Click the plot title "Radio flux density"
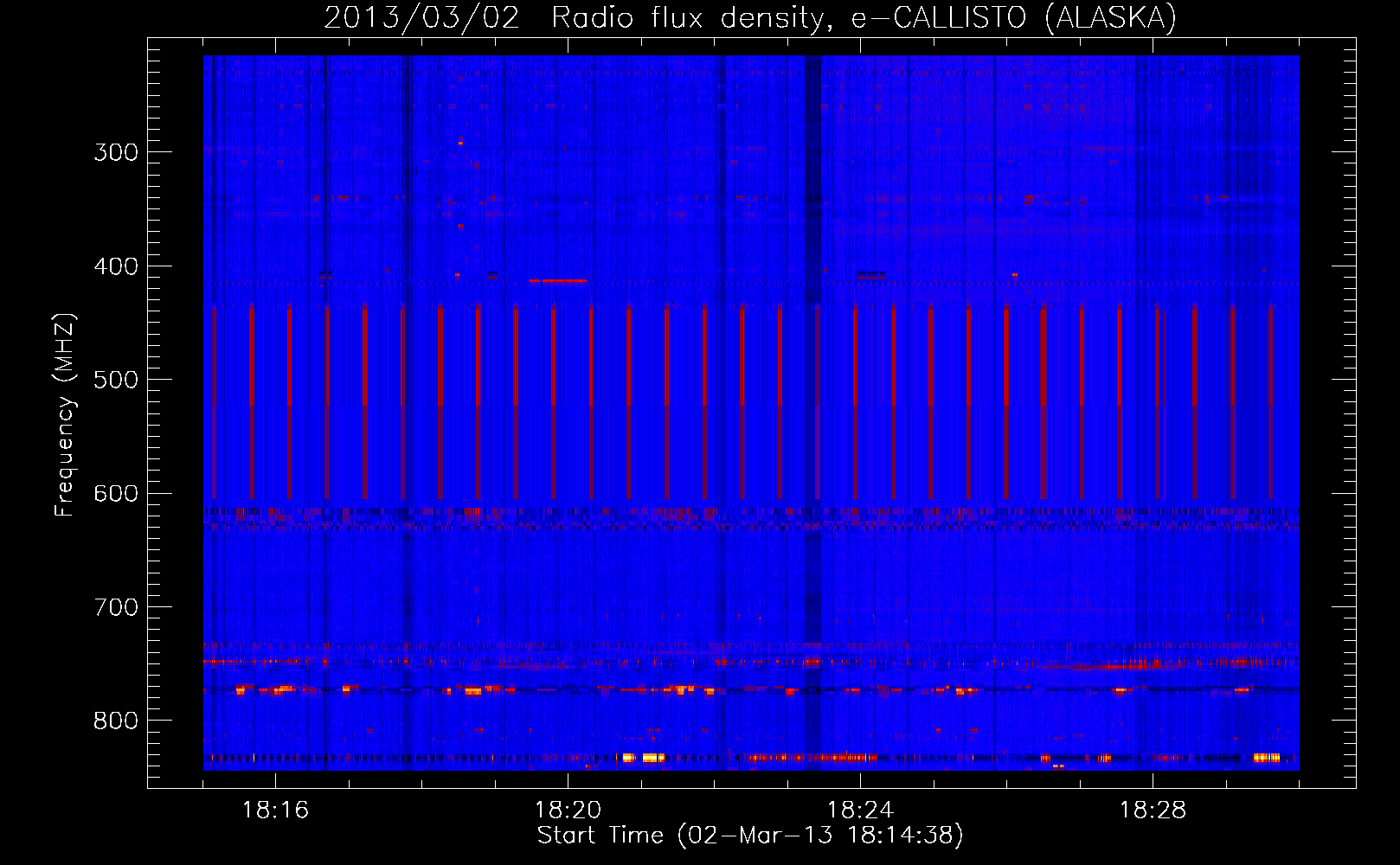Viewport: 1400px width, 865px height. pos(687,18)
